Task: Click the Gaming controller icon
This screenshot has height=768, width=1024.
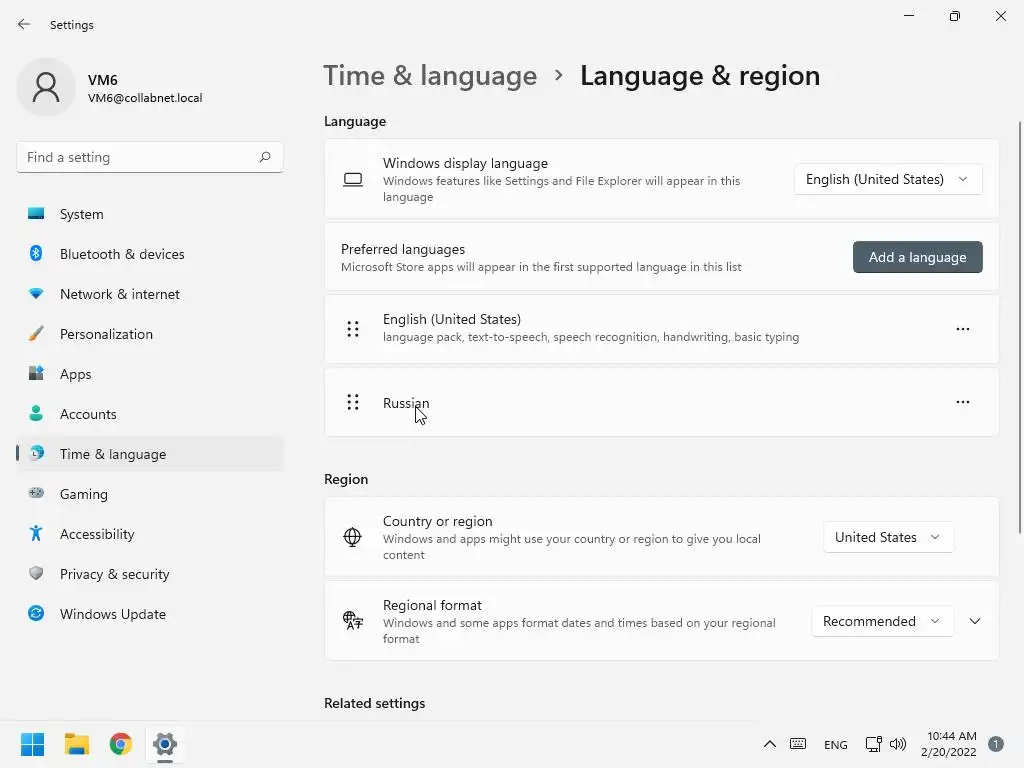Action: 36,493
